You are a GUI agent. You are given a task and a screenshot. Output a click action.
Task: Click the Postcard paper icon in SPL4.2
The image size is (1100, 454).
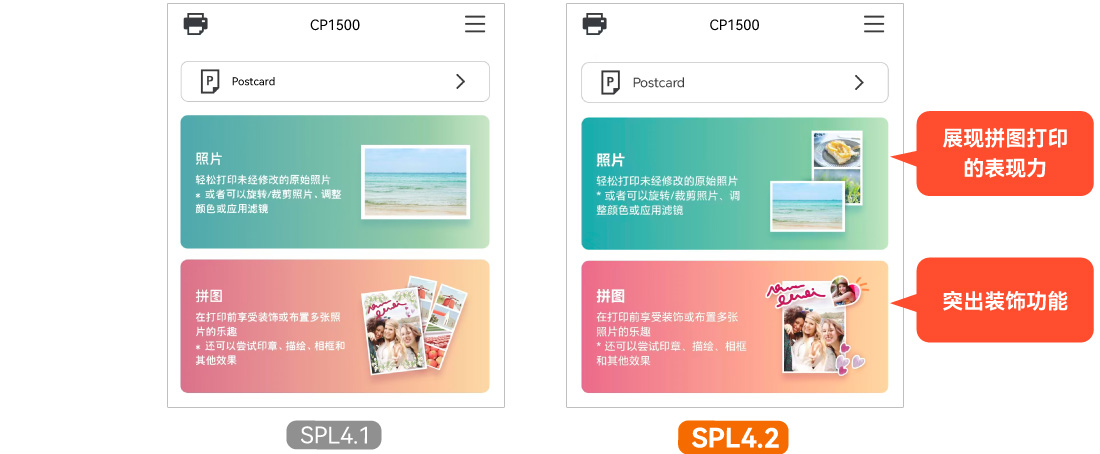(x=610, y=83)
